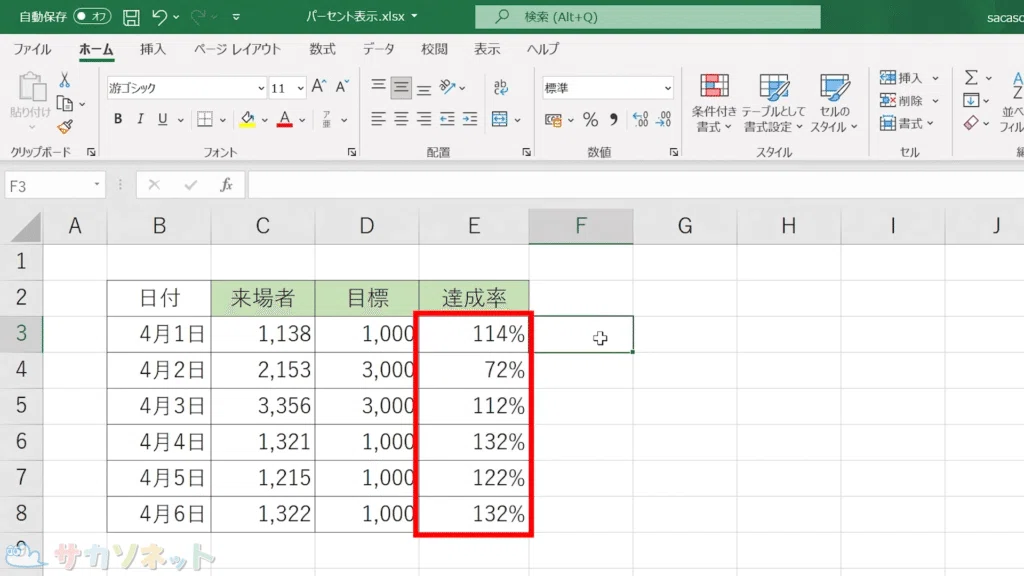Click decrease decimal icon

click(664, 120)
